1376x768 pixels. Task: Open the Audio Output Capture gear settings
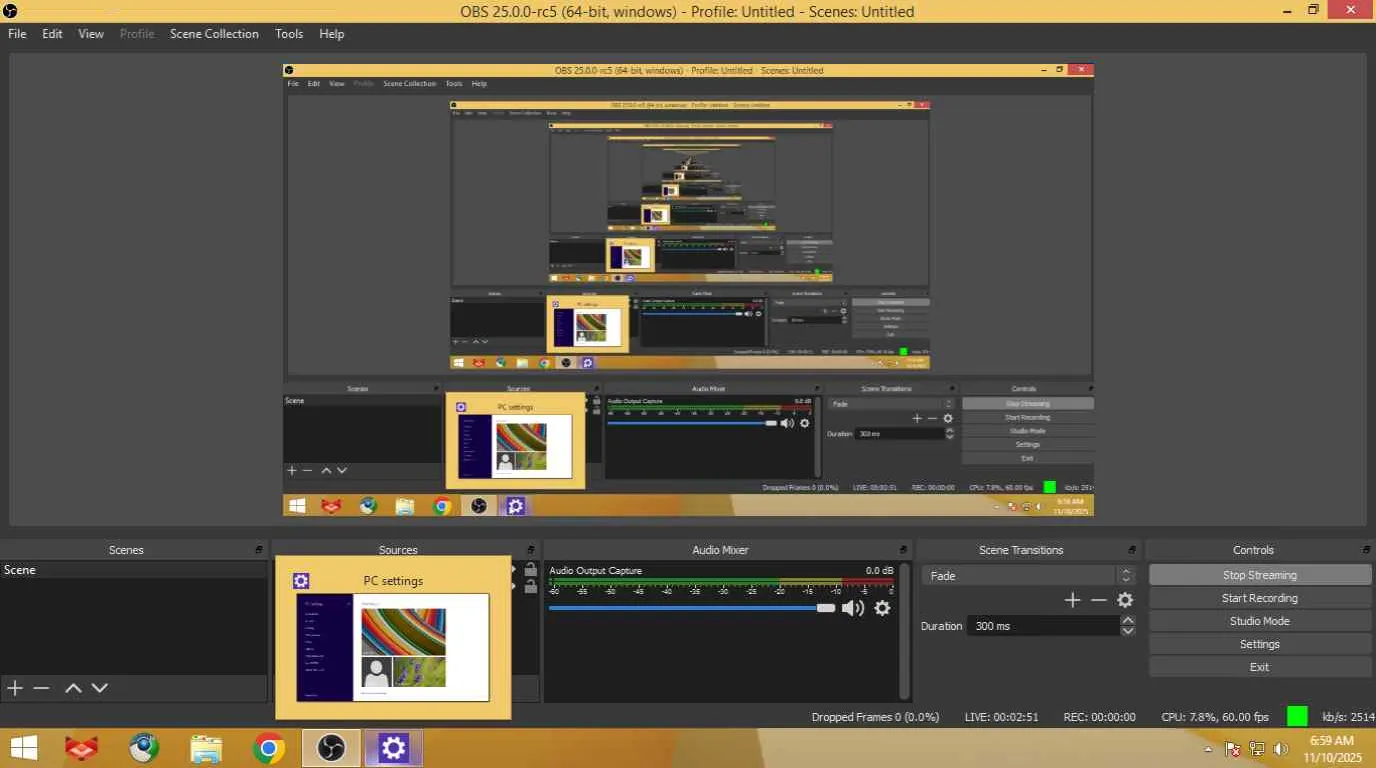point(882,608)
